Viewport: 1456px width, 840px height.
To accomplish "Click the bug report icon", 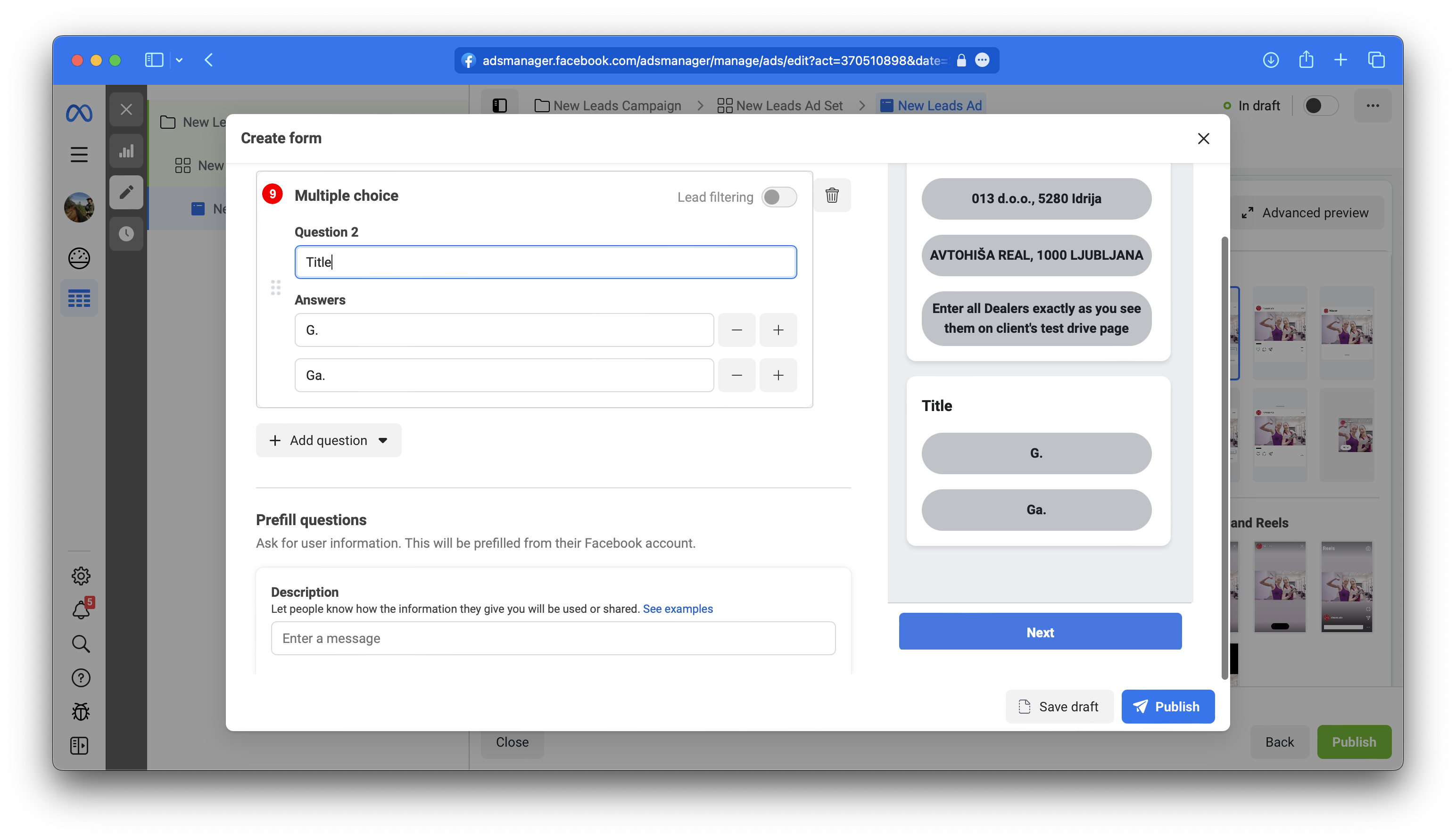I will coord(81,712).
